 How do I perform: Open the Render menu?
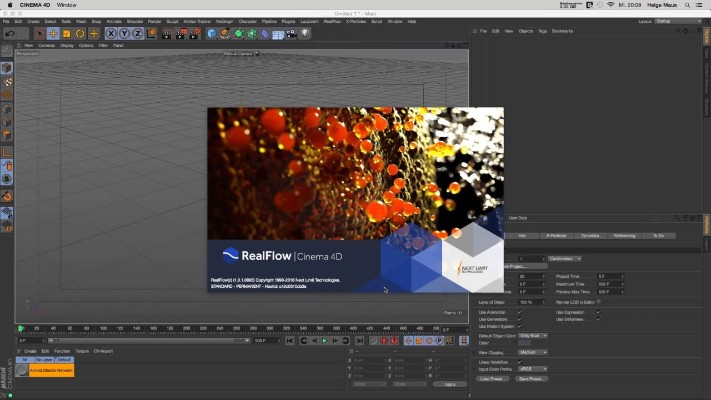coord(154,21)
